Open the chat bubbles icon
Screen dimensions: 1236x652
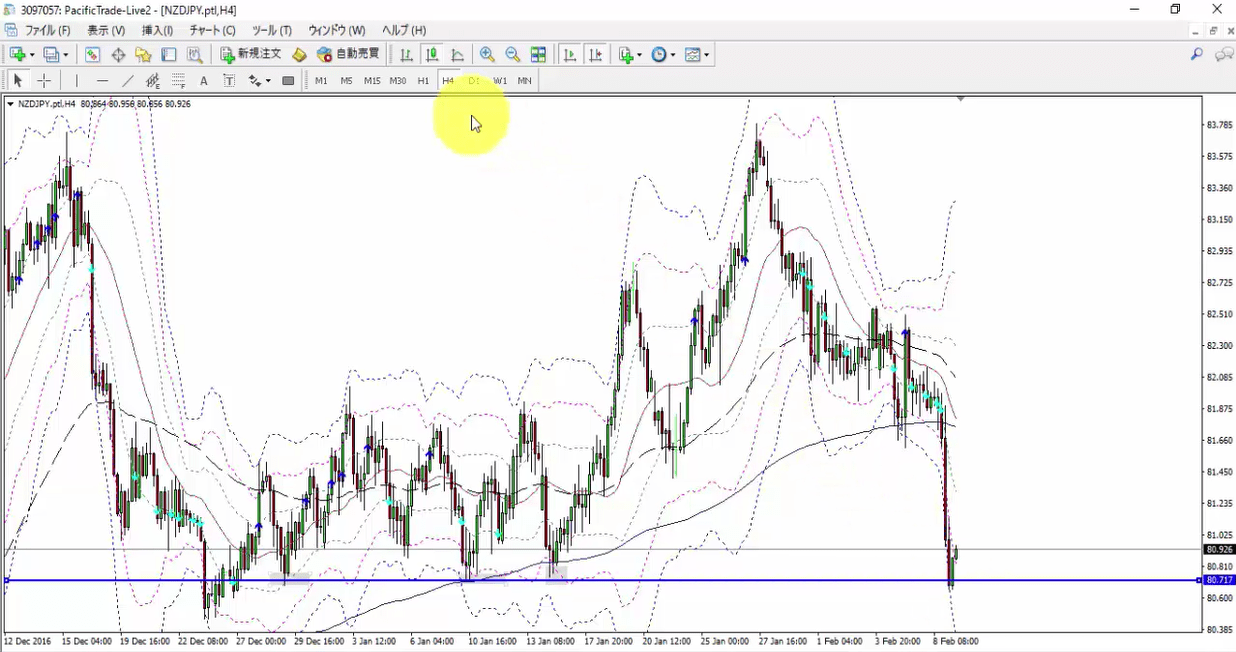point(1223,55)
